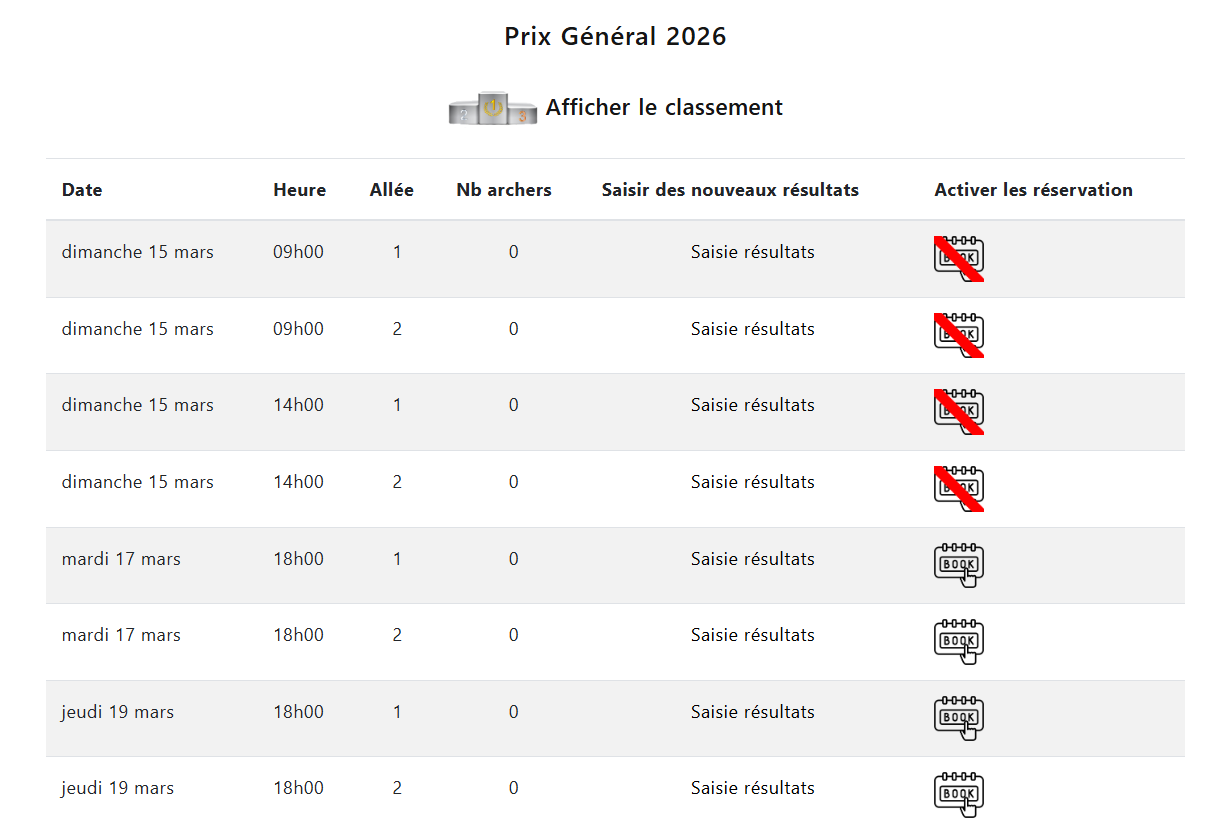Disable reservations for dimanche 15 mars 09h00 allée 1
The width and height of the screenshot is (1210, 831).
click(x=957, y=257)
